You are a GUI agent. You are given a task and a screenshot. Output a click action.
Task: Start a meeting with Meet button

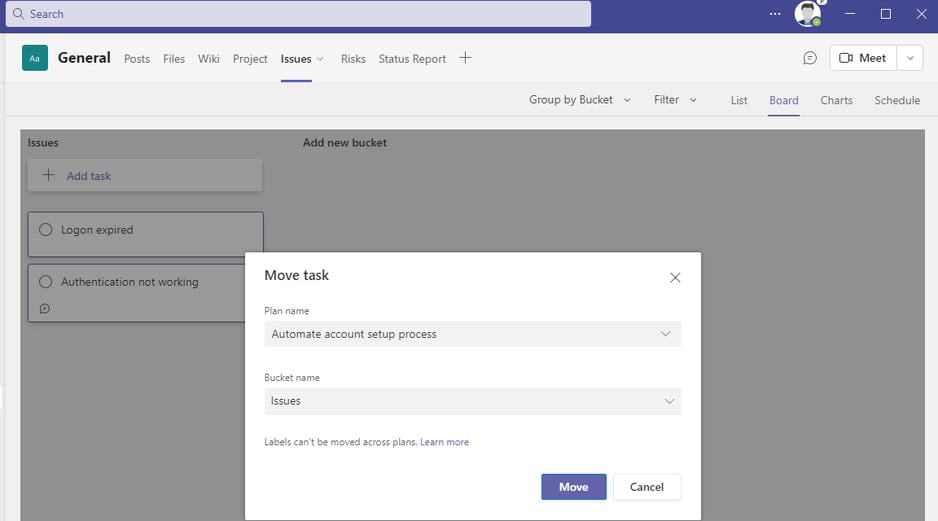point(863,58)
